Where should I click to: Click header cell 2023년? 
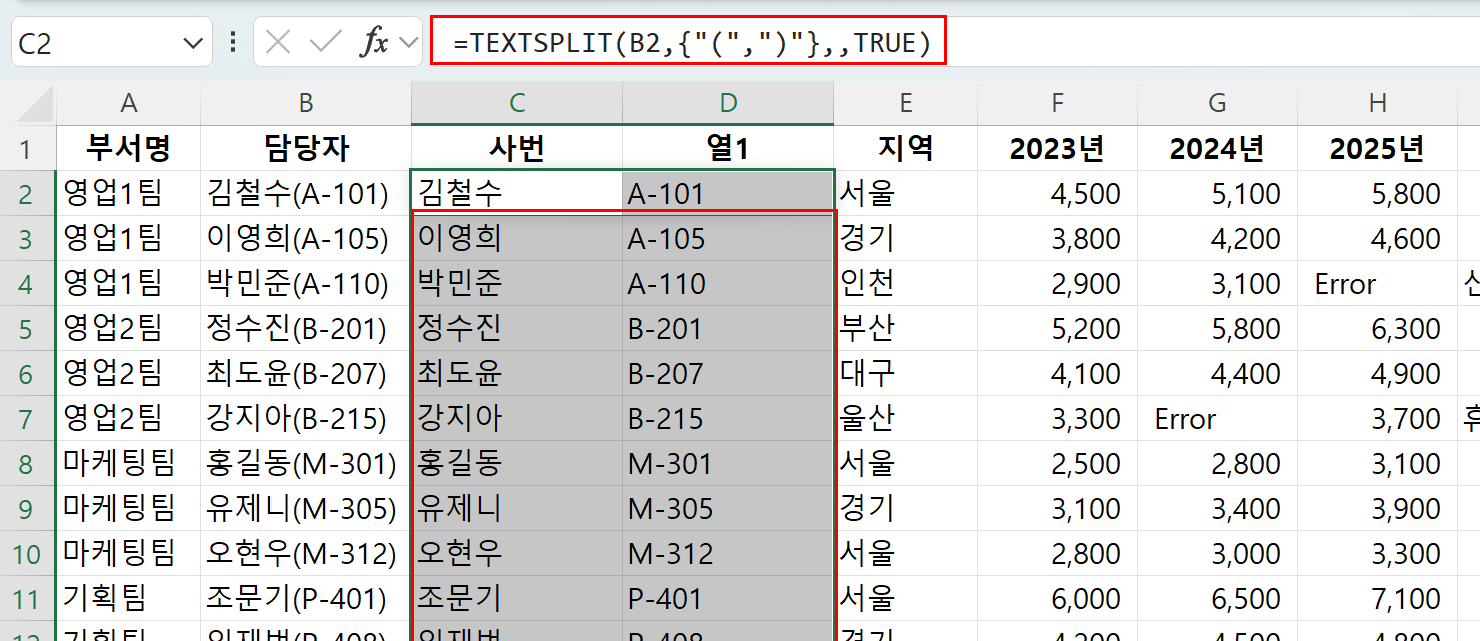[x=1057, y=149]
